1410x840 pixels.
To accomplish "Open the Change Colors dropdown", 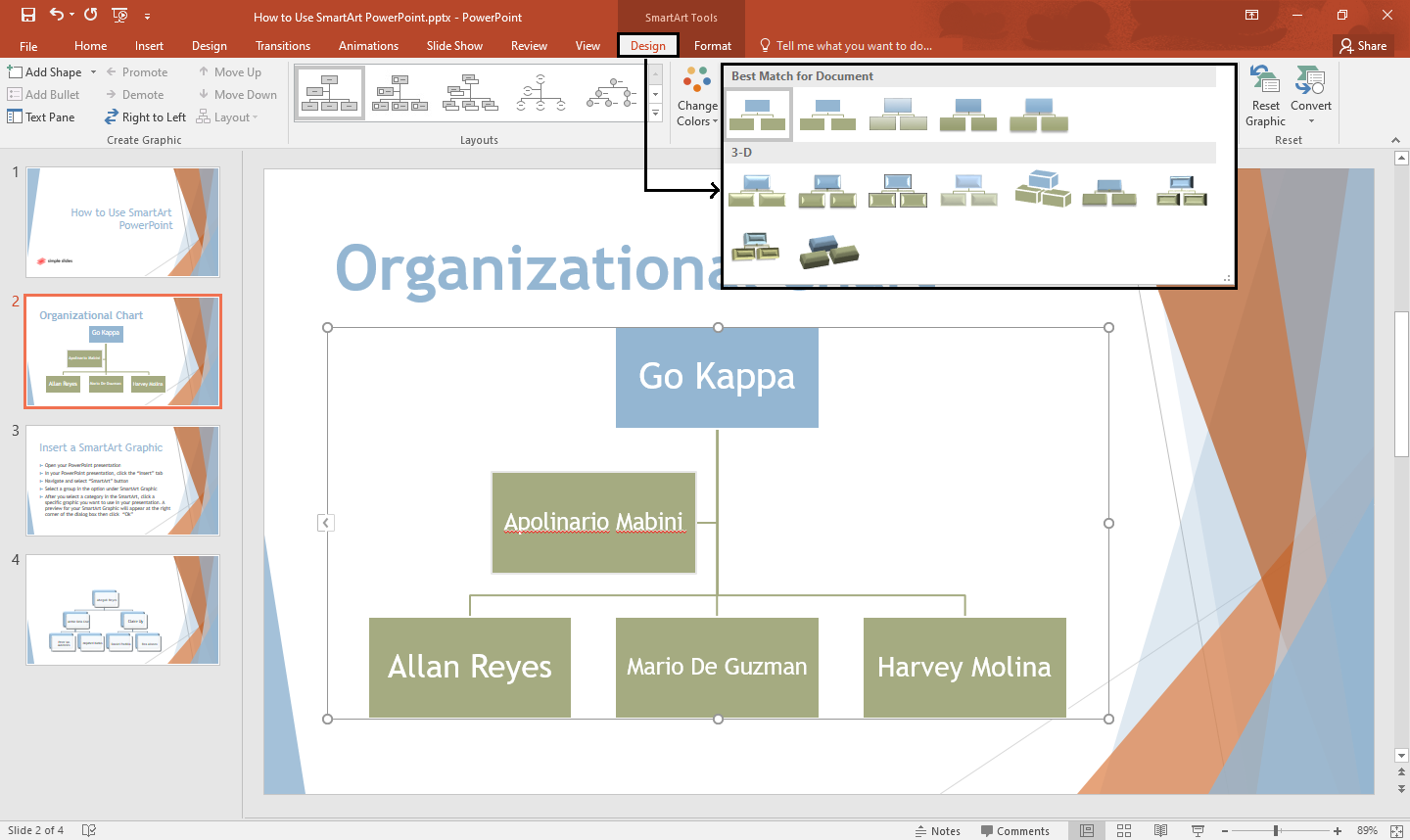I will point(697,97).
